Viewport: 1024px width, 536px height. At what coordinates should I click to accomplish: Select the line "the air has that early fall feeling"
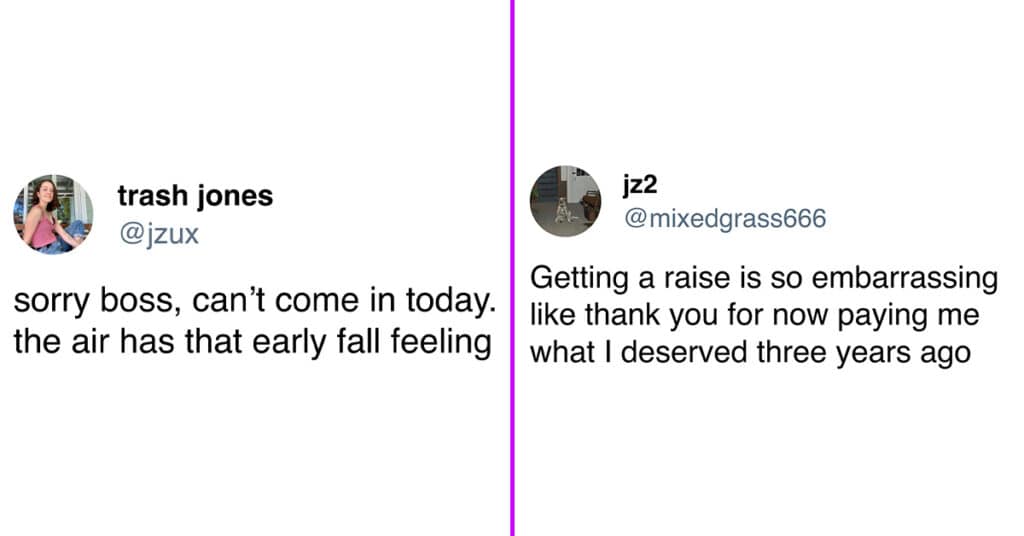(253, 341)
